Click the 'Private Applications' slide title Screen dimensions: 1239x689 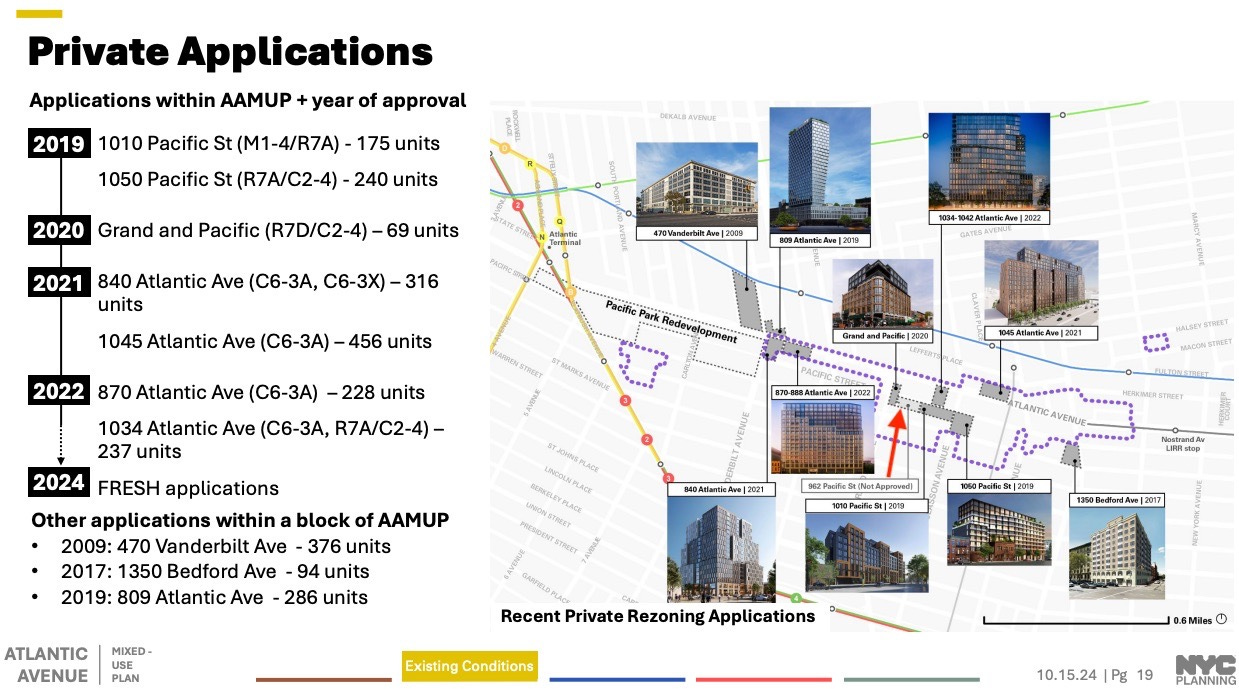coord(230,51)
